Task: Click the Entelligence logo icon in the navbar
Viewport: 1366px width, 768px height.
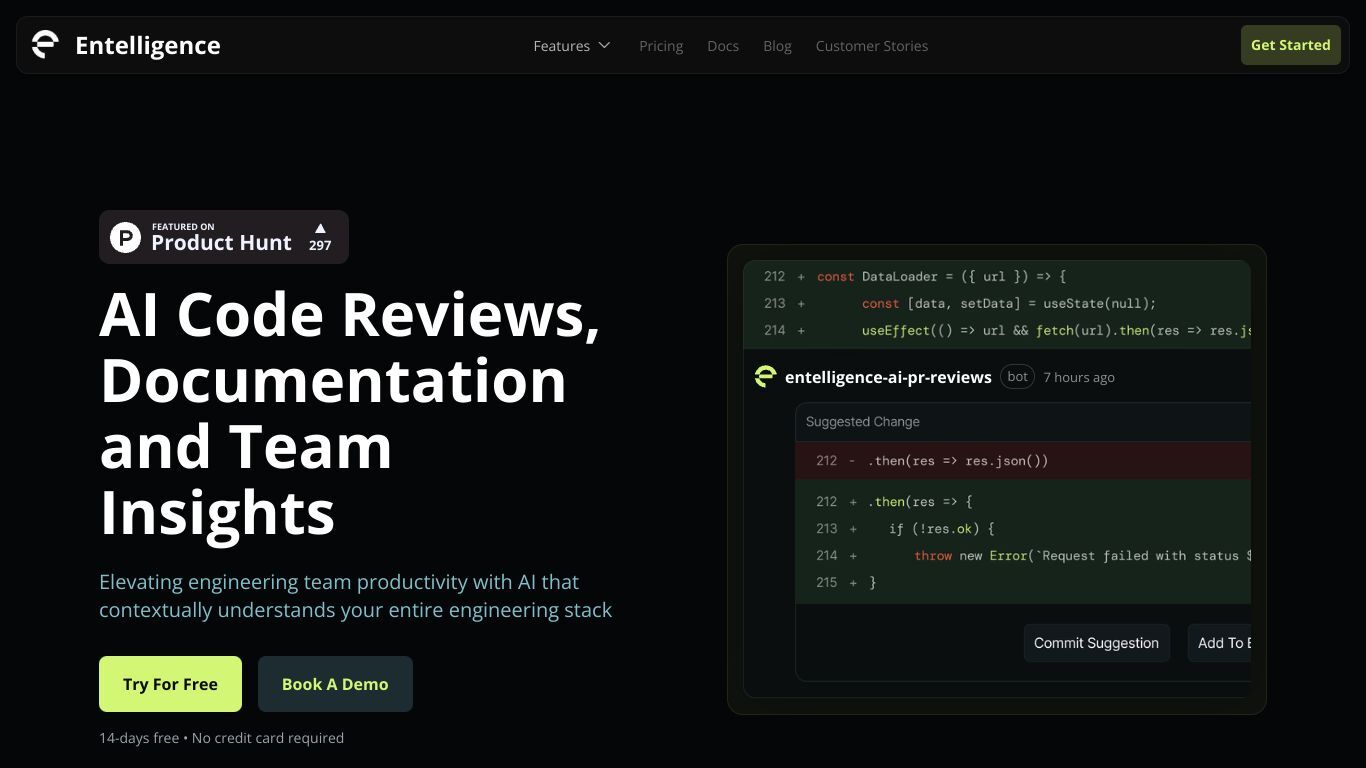Action: [x=45, y=45]
